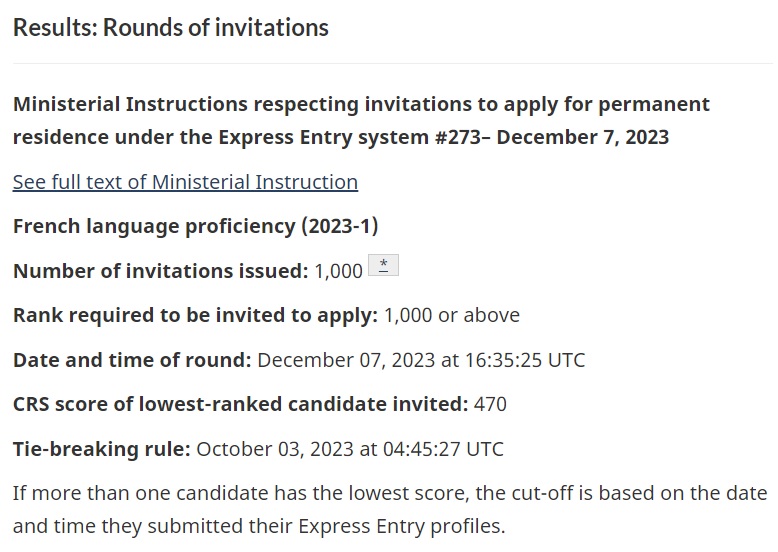The height and width of the screenshot is (552, 778).
Task: Click the horizontal divider below the heading
Action: (393, 63)
